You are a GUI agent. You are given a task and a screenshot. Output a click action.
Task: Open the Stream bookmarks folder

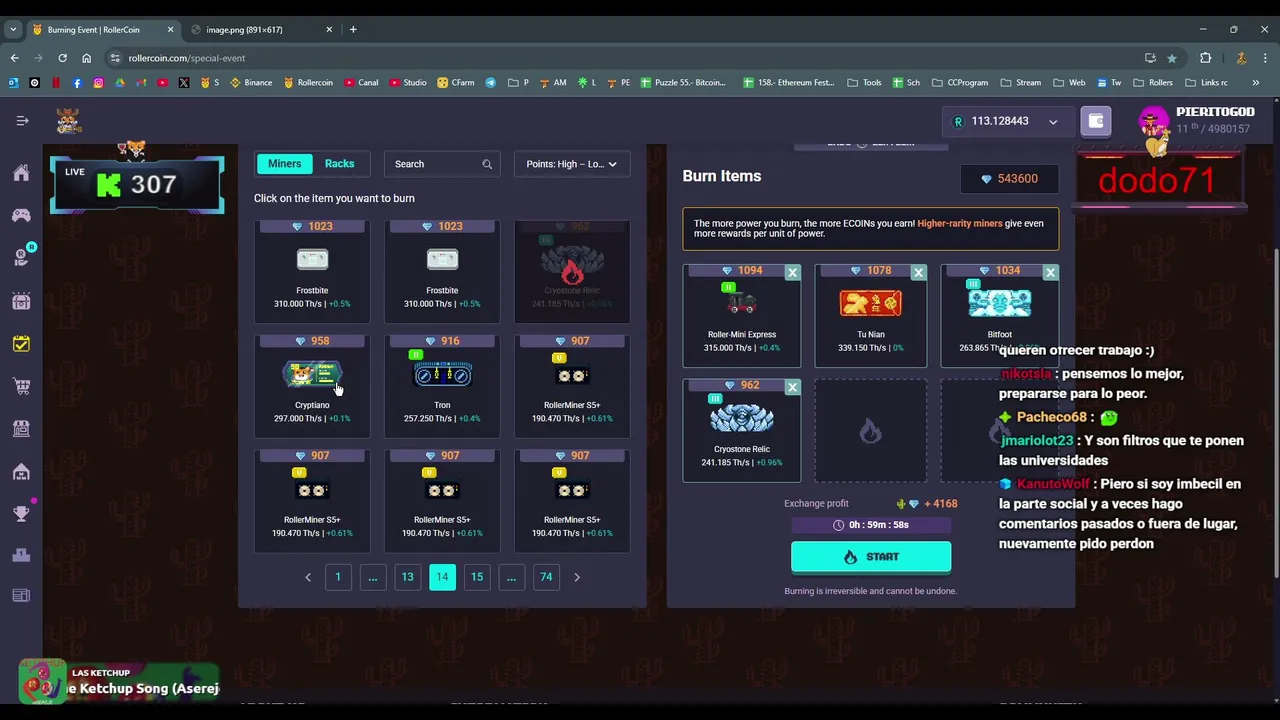click(1020, 83)
